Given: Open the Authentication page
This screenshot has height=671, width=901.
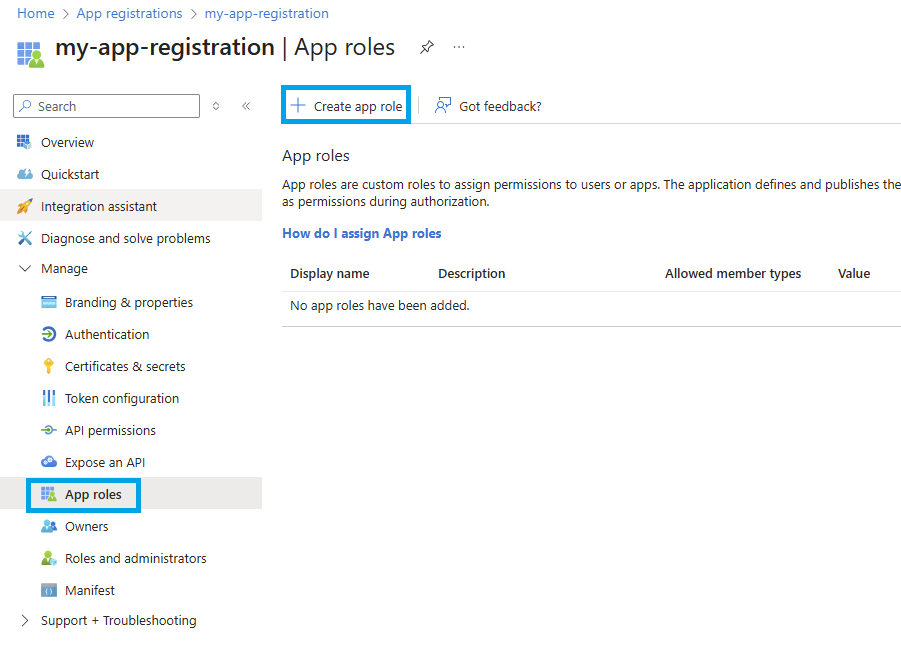Looking at the screenshot, I should (131, 334).
